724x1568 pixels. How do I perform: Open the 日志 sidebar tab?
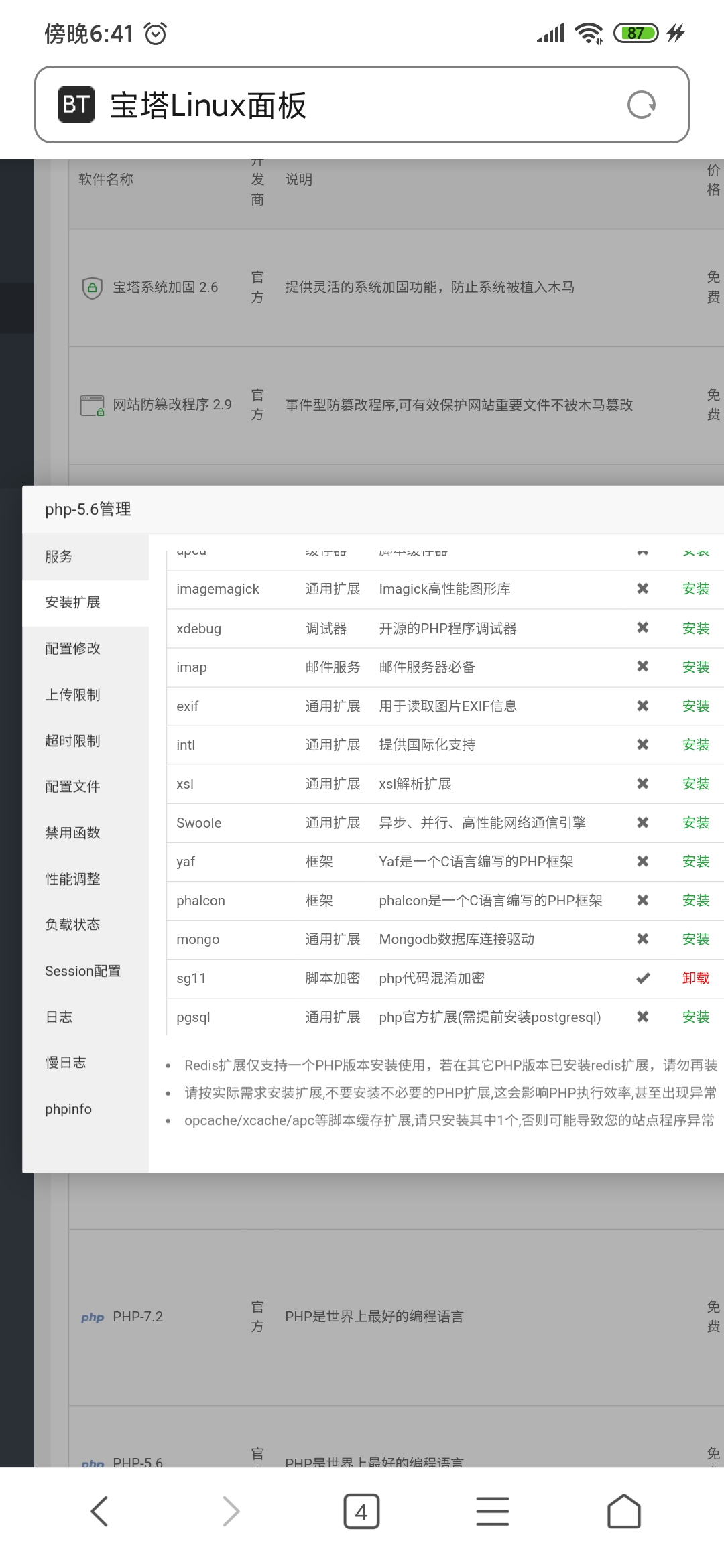point(86,1017)
